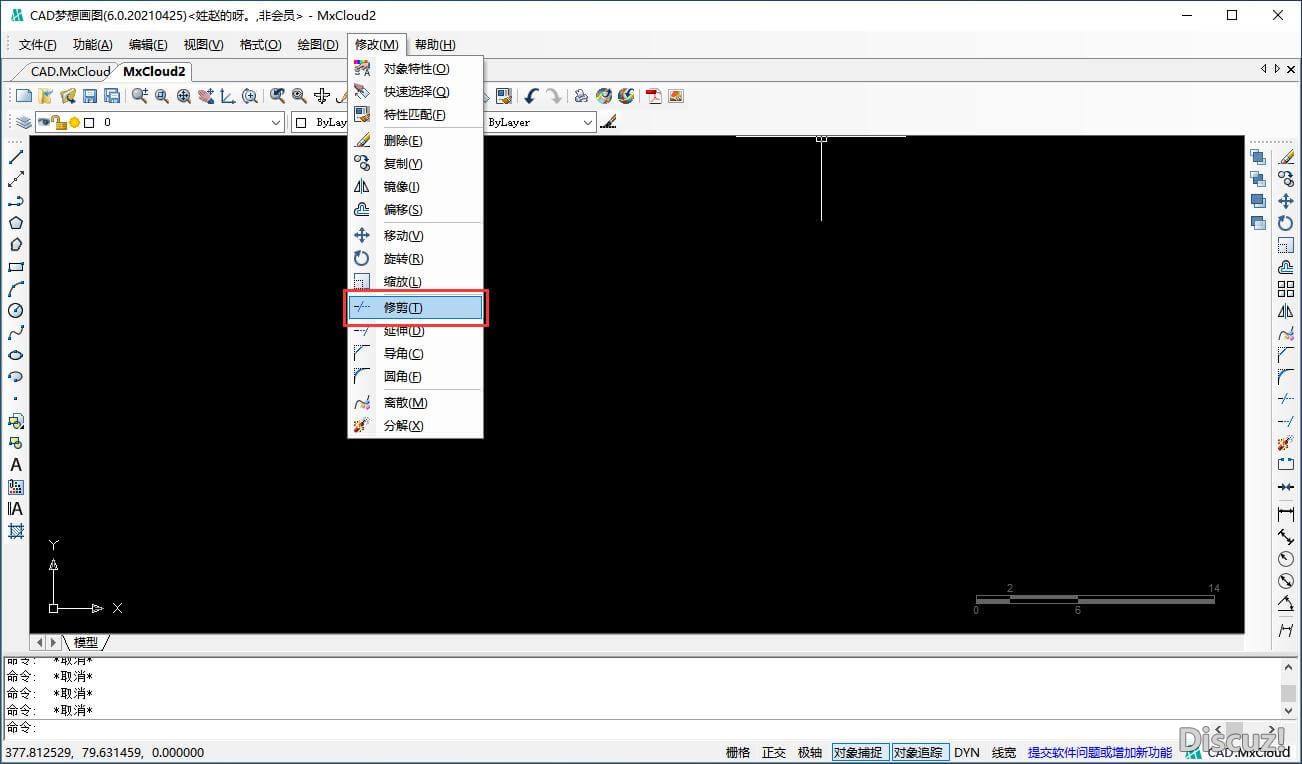This screenshot has height=764, width=1302.
Task: Click Bring to Front draw order icon
Action: click(1258, 157)
